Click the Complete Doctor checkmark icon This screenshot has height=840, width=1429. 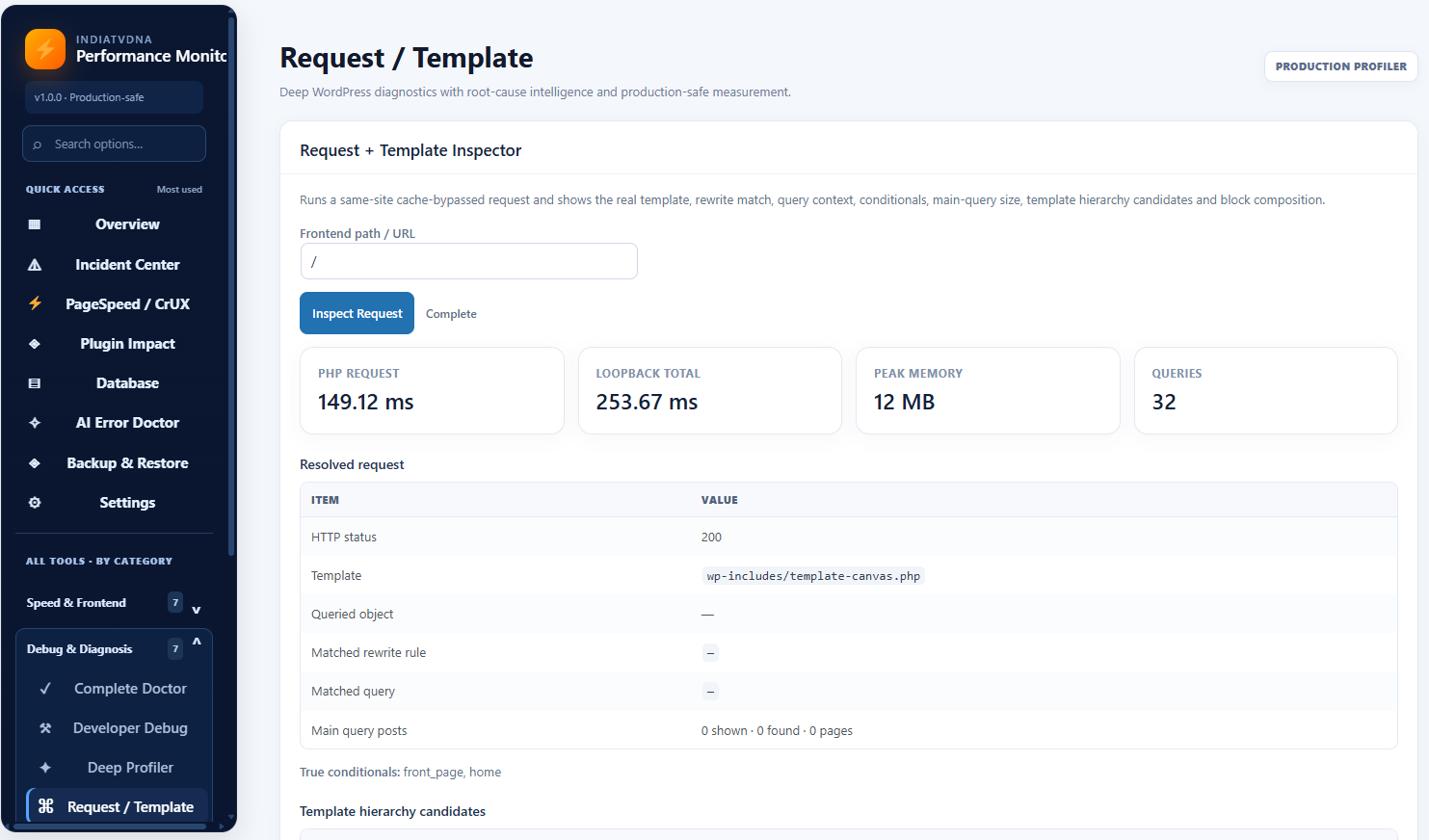click(x=45, y=689)
